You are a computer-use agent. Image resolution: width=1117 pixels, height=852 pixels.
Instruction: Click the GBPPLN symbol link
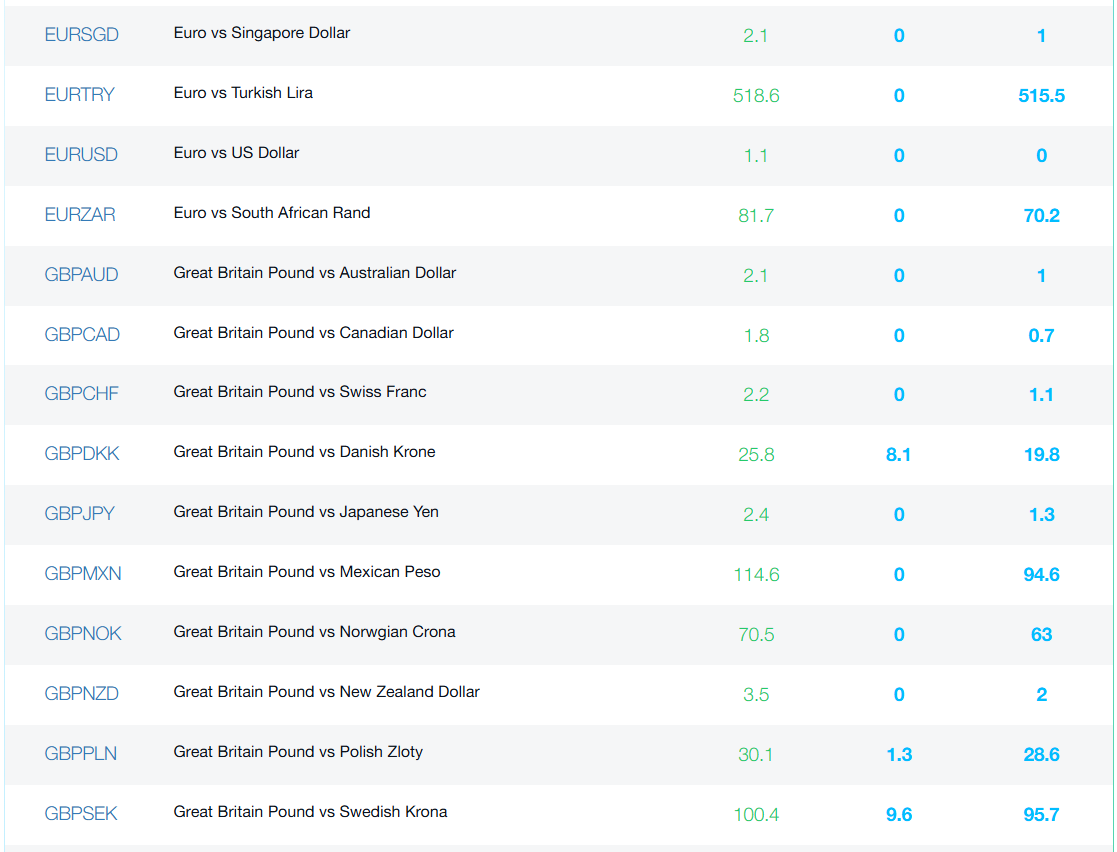tap(81, 754)
